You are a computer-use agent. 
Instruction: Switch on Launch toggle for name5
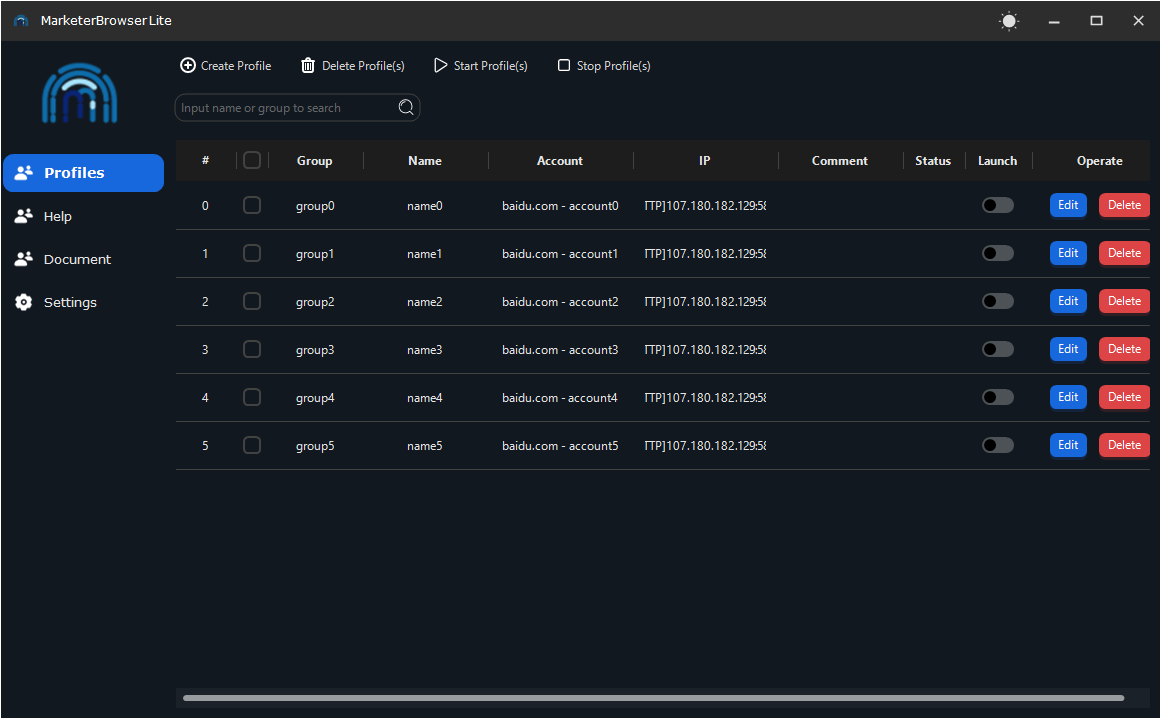[x=997, y=445]
